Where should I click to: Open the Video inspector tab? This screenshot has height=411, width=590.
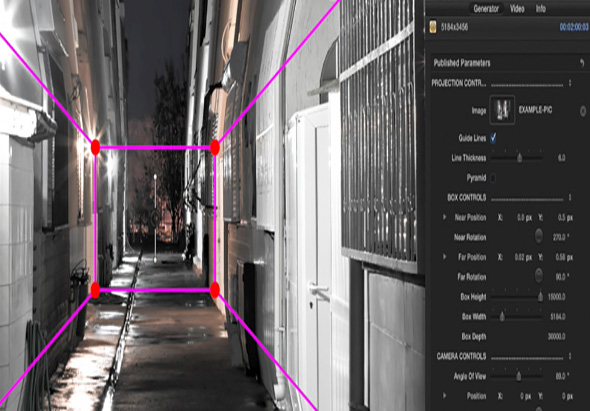click(x=517, y=8)
